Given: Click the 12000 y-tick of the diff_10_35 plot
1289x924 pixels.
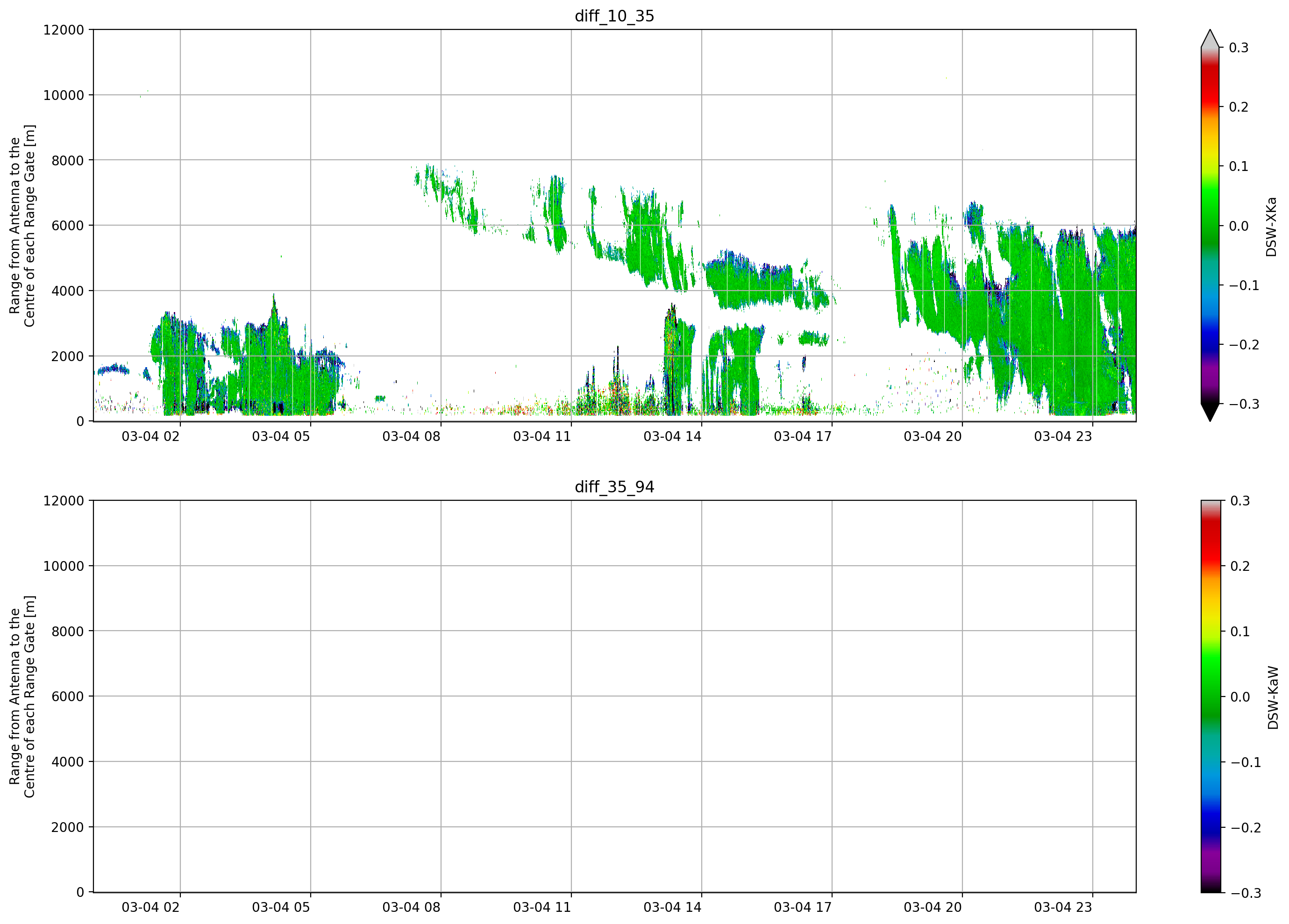Looking at the screenshot, I should click(x=64, y=30).
